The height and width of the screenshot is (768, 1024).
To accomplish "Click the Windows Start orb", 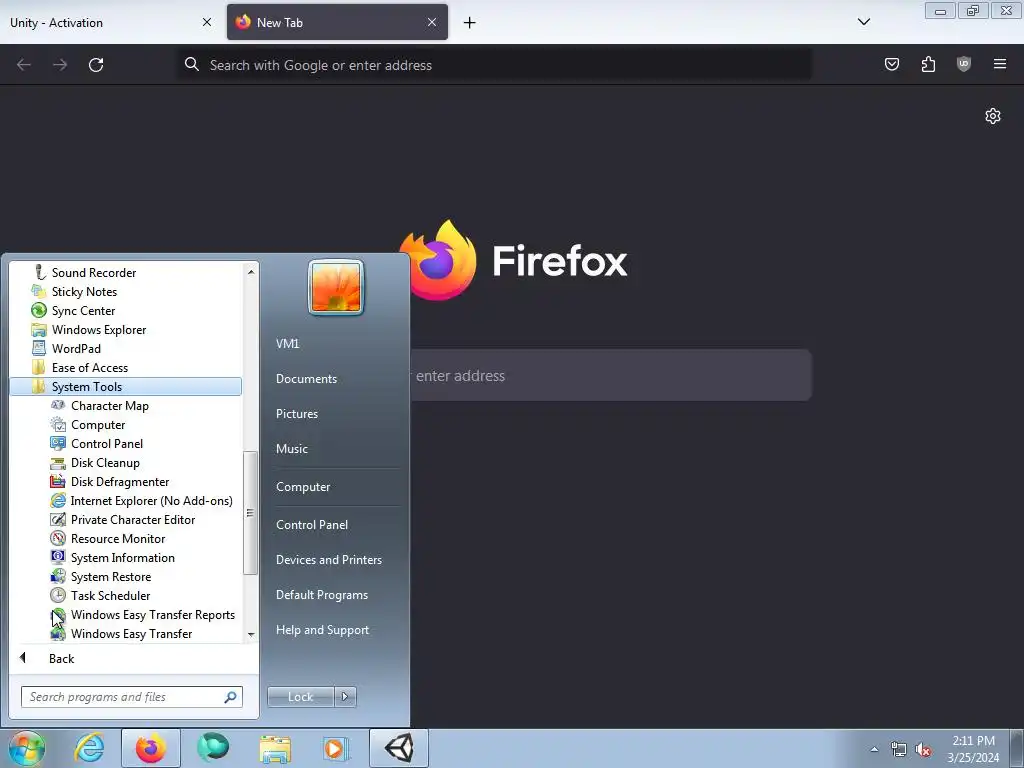I will coord(26,748).
